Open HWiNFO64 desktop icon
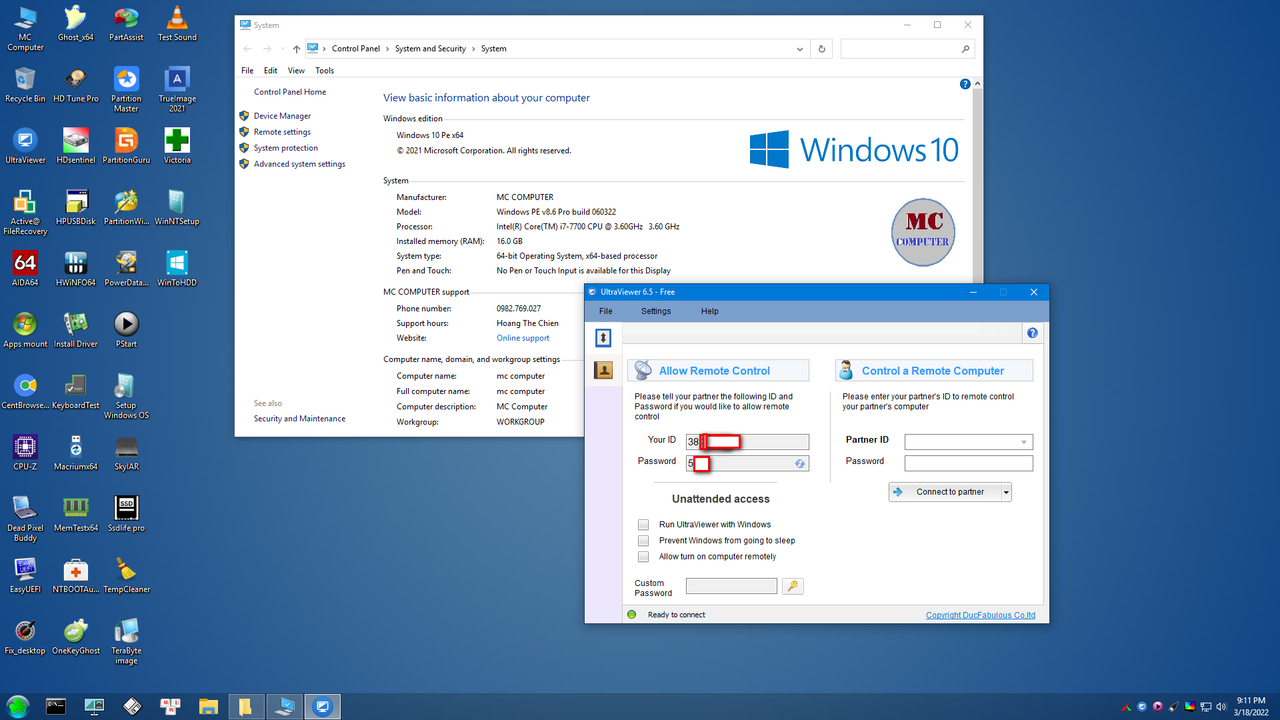 coord(76,269)
